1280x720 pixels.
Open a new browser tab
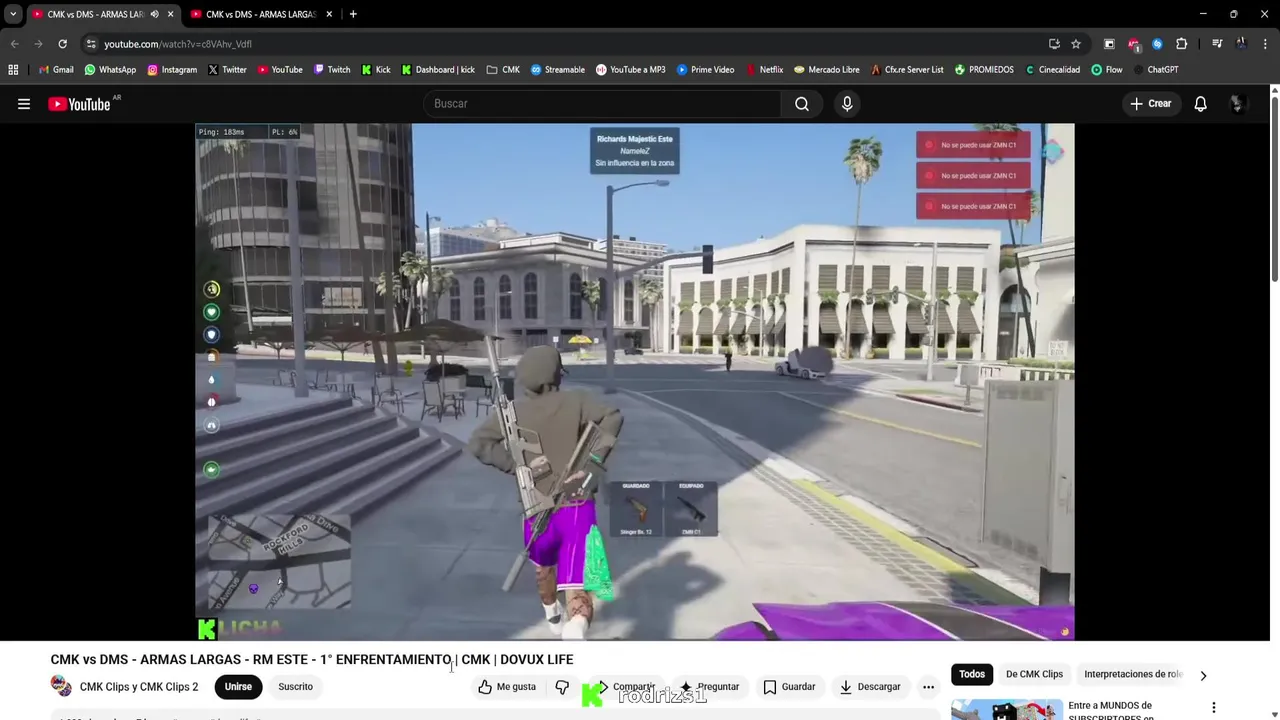(x=353, y=14)
